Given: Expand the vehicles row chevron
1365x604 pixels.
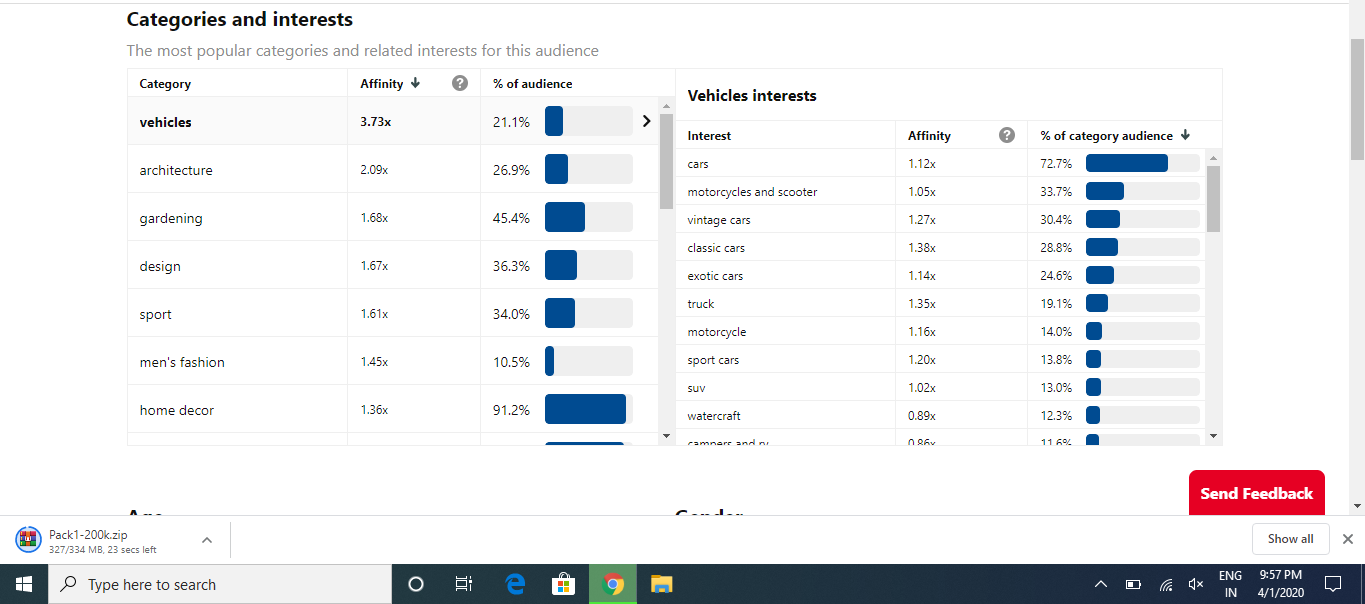Looking at the screenshot, I should tap(646, 121).
